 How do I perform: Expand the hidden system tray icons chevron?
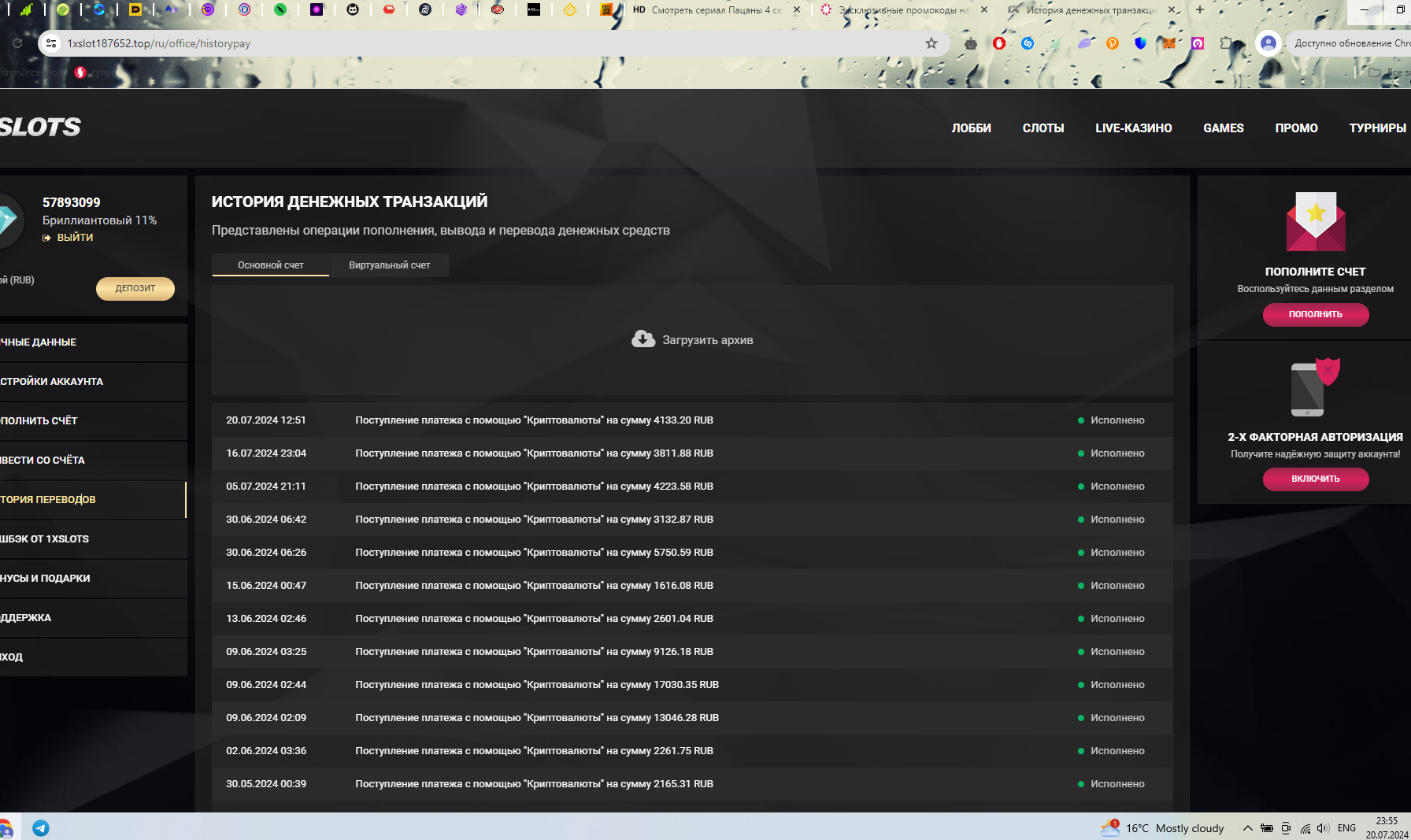pos(1247,828)
